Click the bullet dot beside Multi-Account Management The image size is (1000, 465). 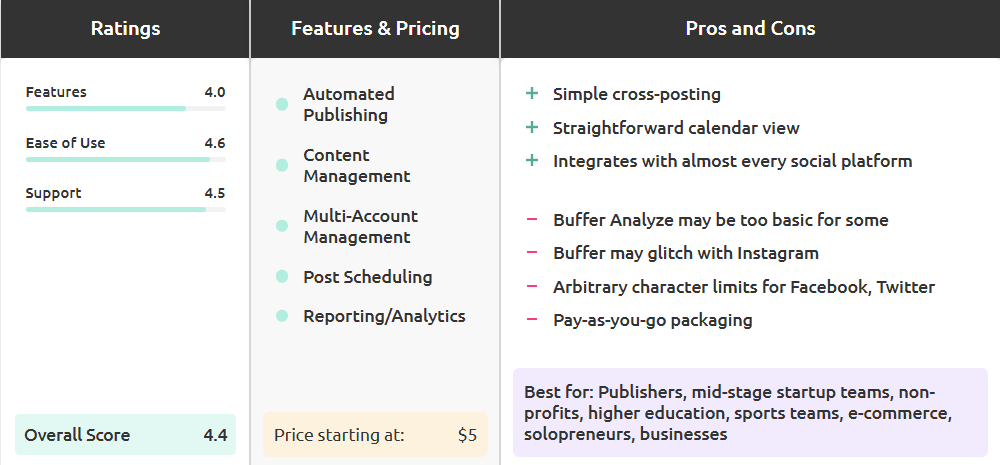282,227
